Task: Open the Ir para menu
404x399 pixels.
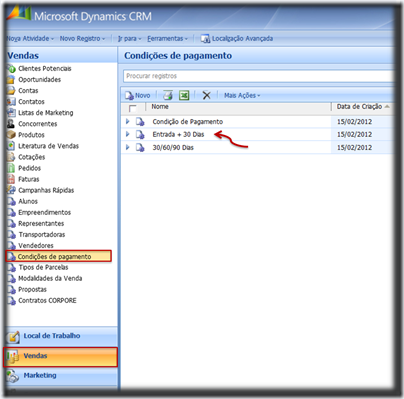Action: [129, 39]
